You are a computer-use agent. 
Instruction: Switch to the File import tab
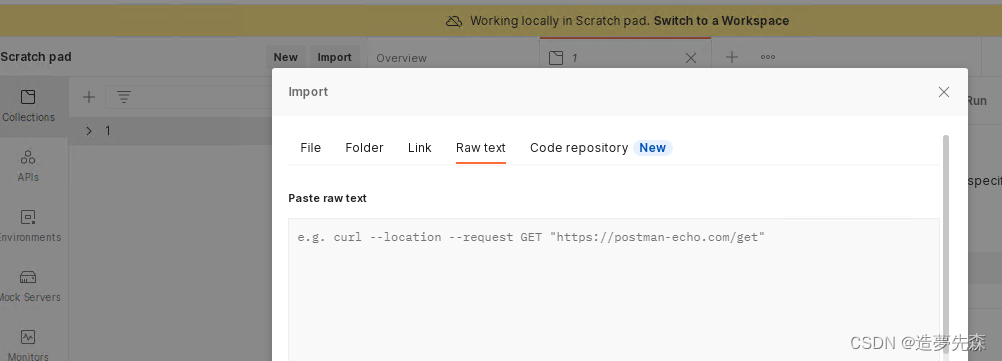pos(311,148)
